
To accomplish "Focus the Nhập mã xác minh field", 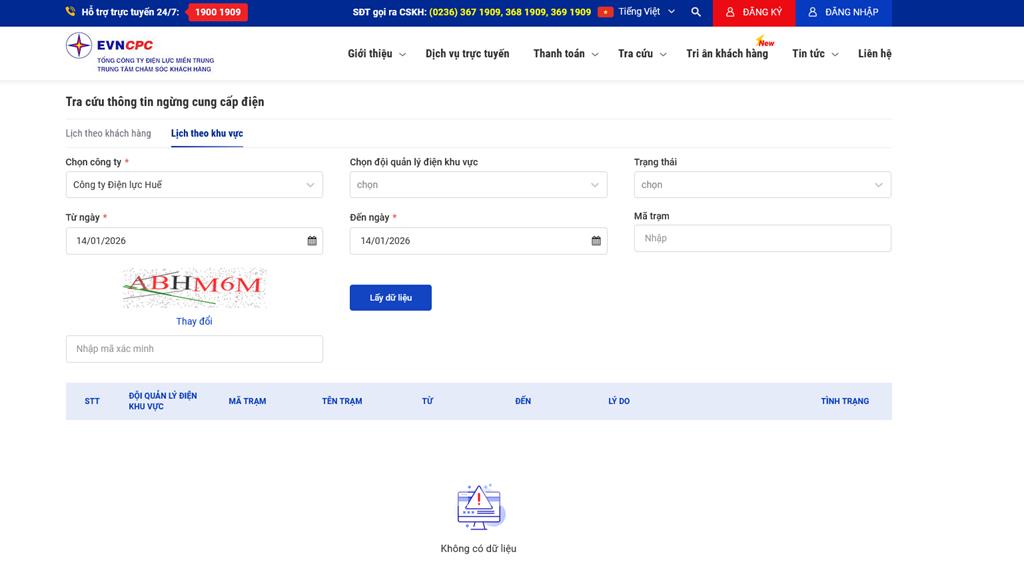I will [x=194, y=349].
